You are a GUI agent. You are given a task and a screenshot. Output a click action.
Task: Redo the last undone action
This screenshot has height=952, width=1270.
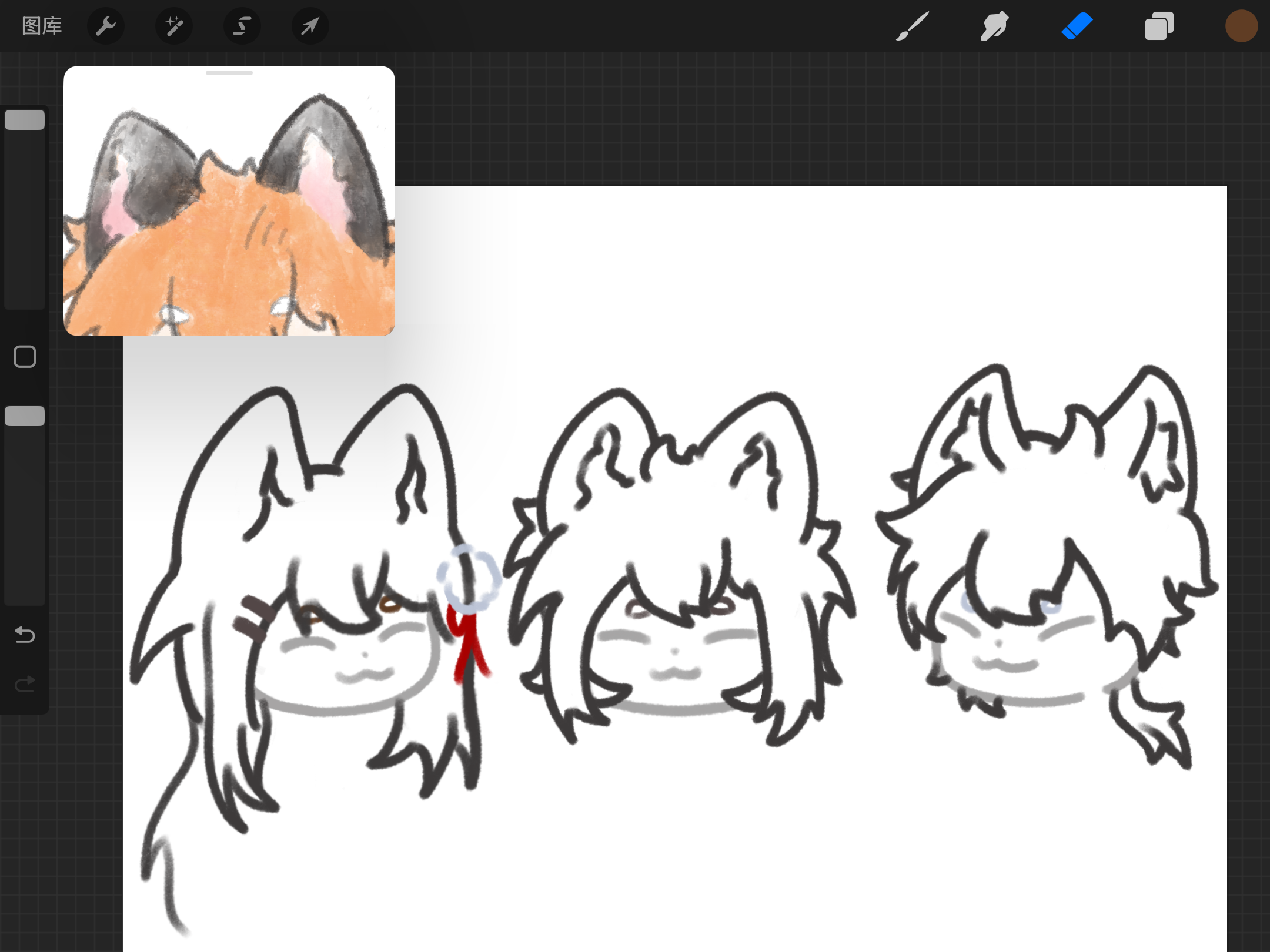[25, 684]
